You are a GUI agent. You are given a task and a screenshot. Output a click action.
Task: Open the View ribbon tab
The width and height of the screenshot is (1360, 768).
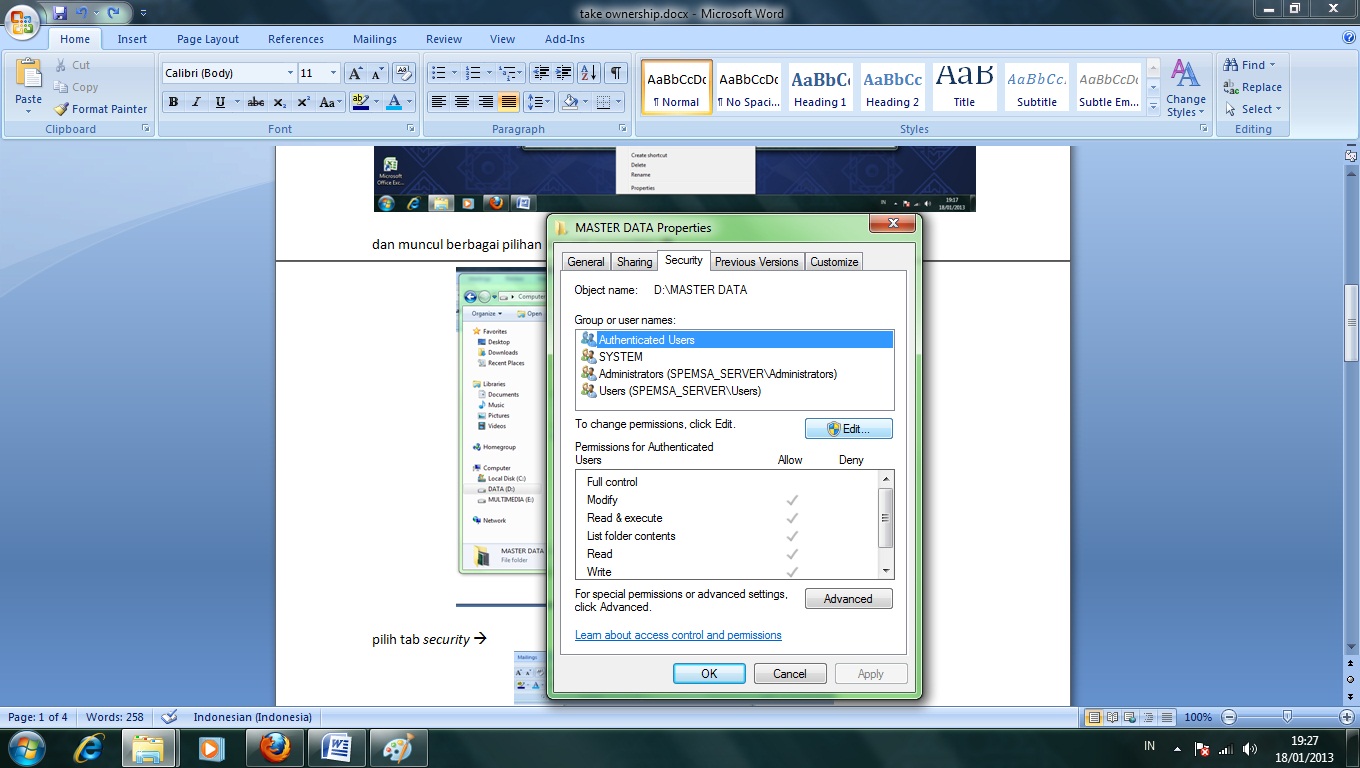pyautogui.click(x=502, y=39)
